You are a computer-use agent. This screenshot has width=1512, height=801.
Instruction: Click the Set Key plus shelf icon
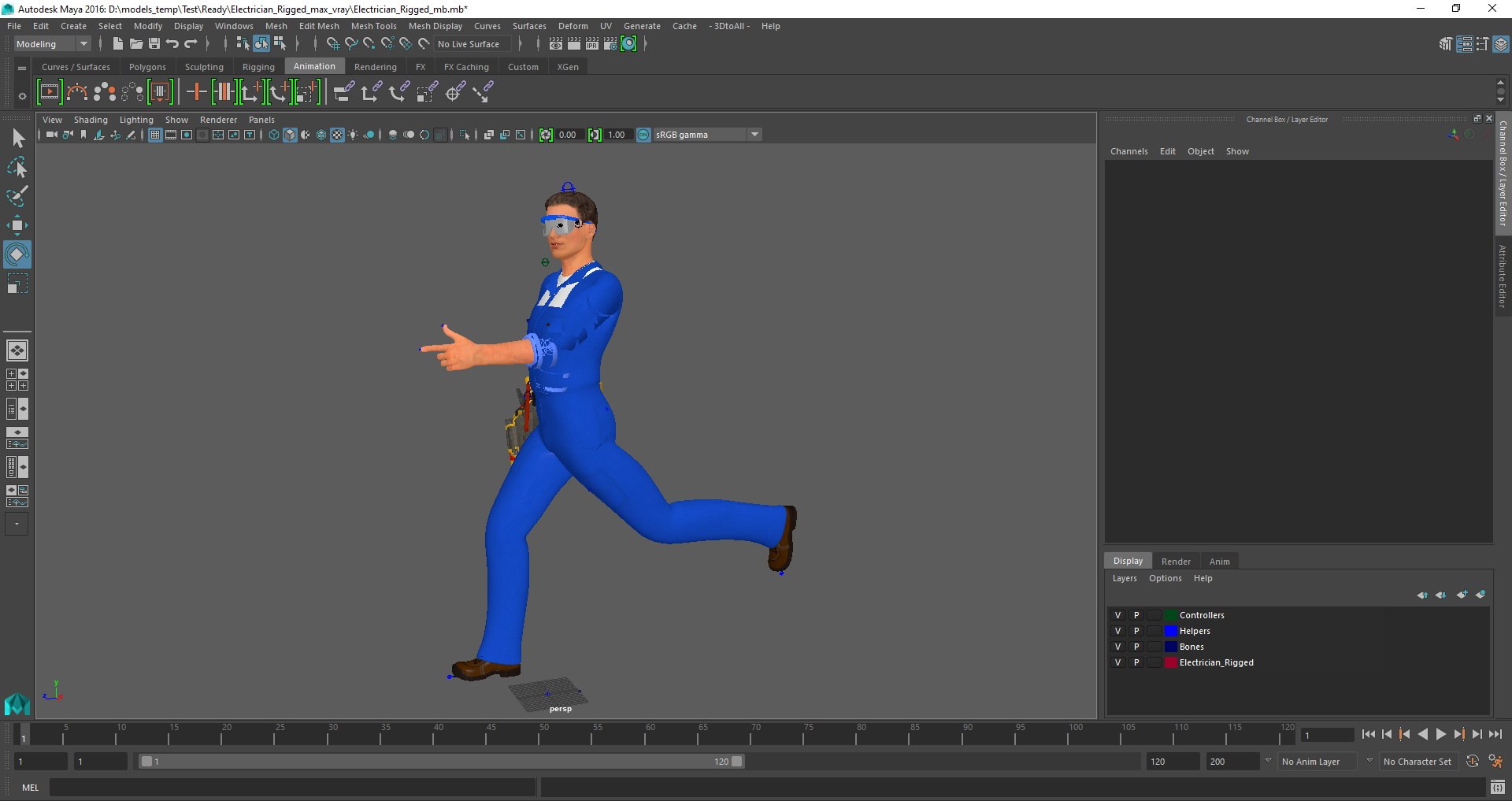pyautogui.click(x=196, y=92)
